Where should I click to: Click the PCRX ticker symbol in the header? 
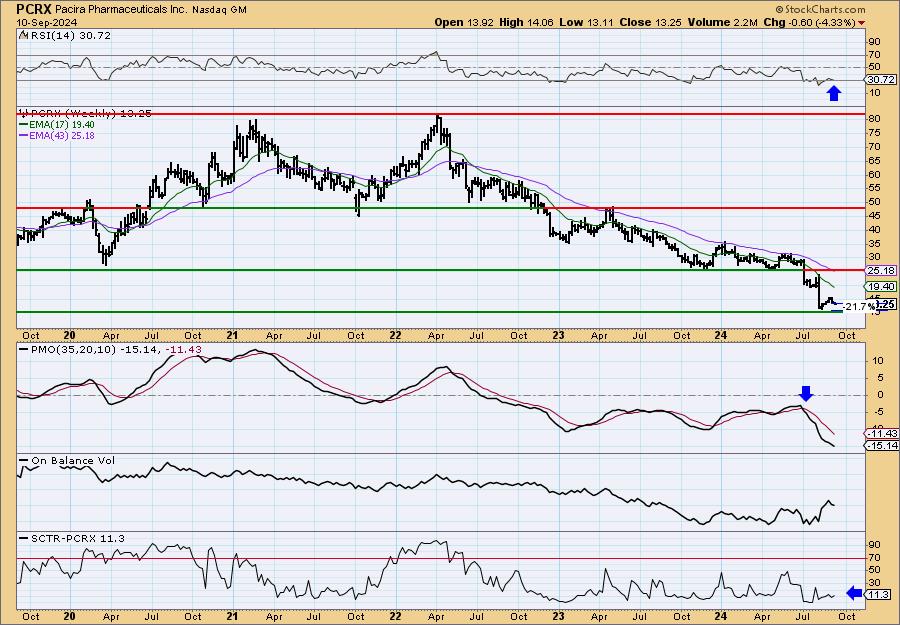tap(34, 9)
